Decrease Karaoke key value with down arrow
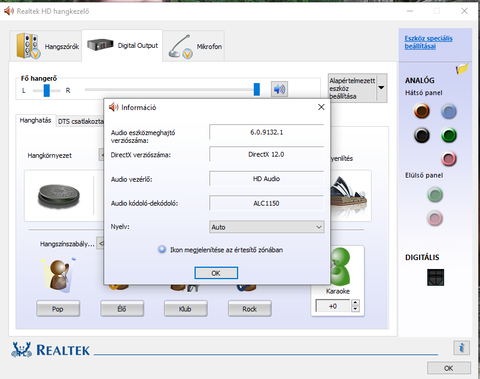Viewport: 480px width, 379px height. pyautogui.click(x=355, y=309)
